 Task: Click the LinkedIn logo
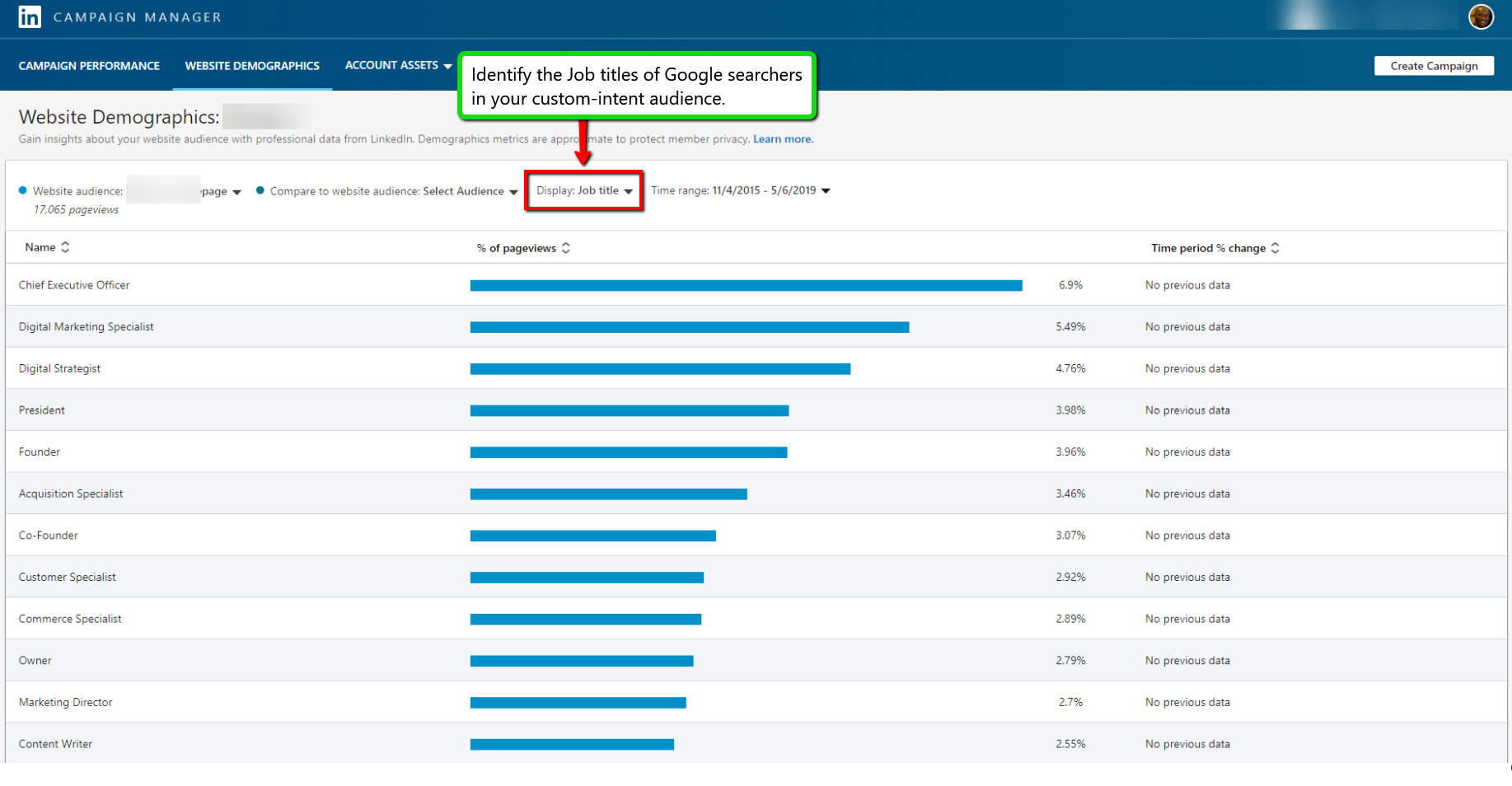pos(30,16)
